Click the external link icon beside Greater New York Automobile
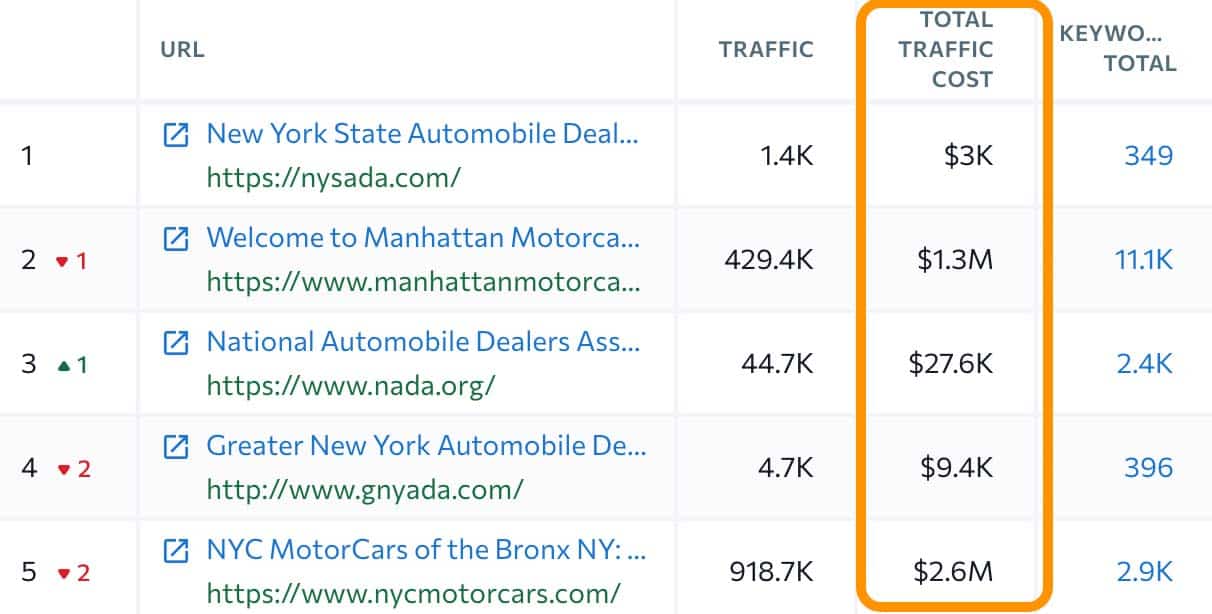Screen dimensions: 1212x614 177,446
